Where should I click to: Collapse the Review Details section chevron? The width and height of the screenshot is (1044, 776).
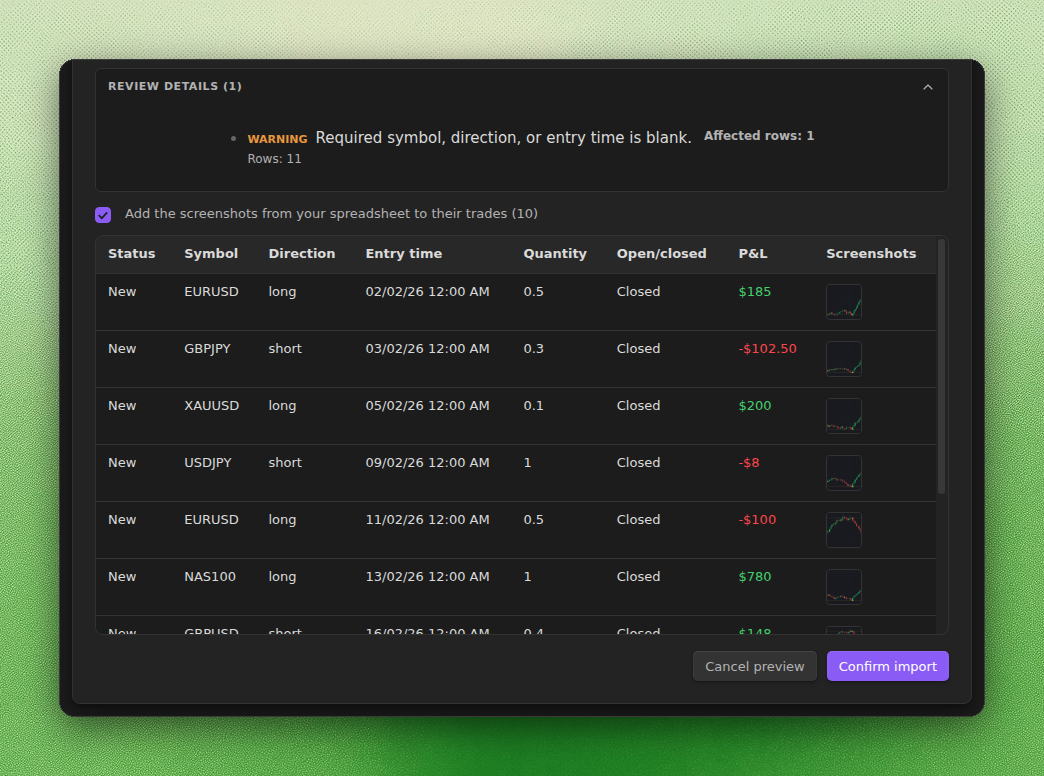[x=927, y=87]
